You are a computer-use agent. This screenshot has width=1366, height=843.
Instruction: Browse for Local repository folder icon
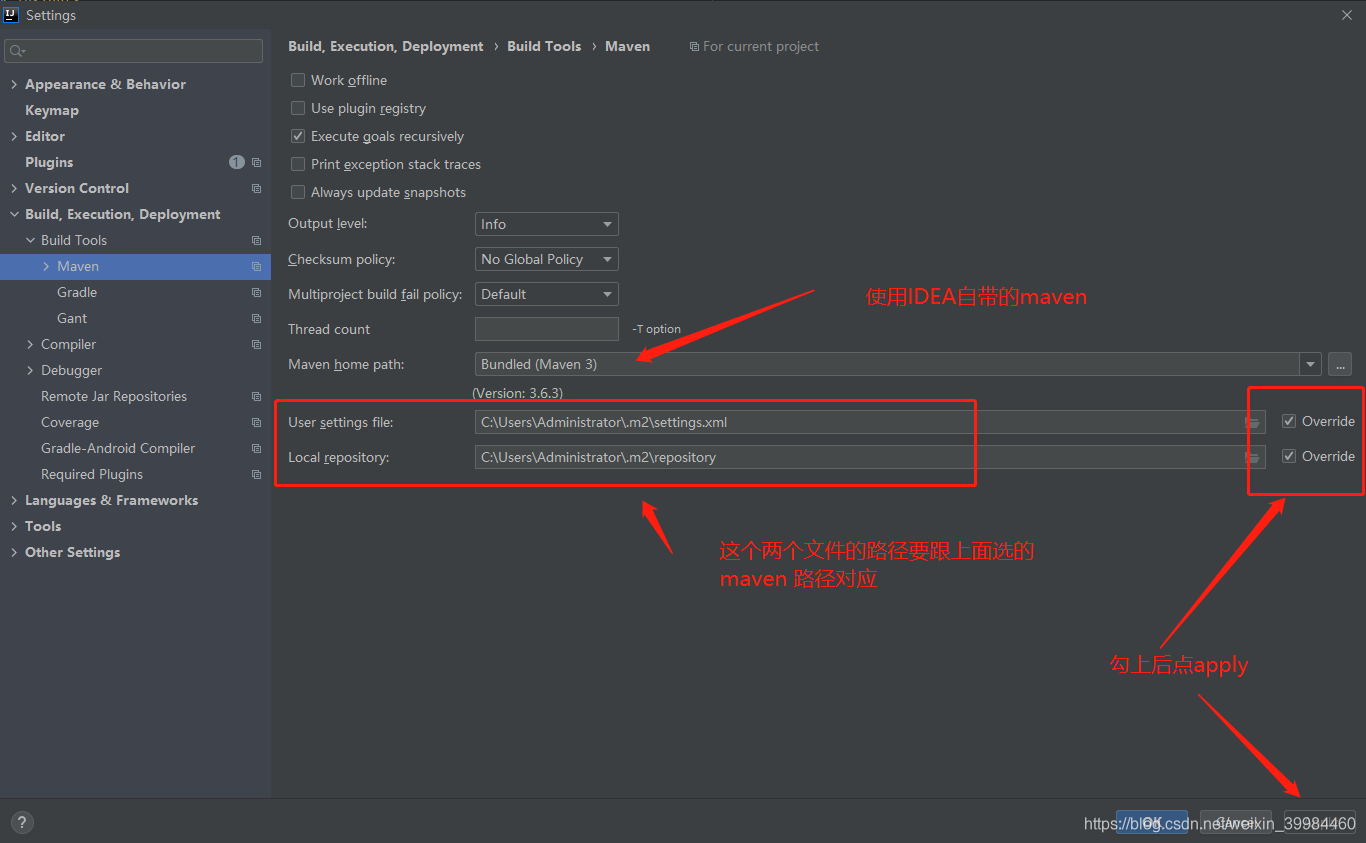click(1252, 457)
